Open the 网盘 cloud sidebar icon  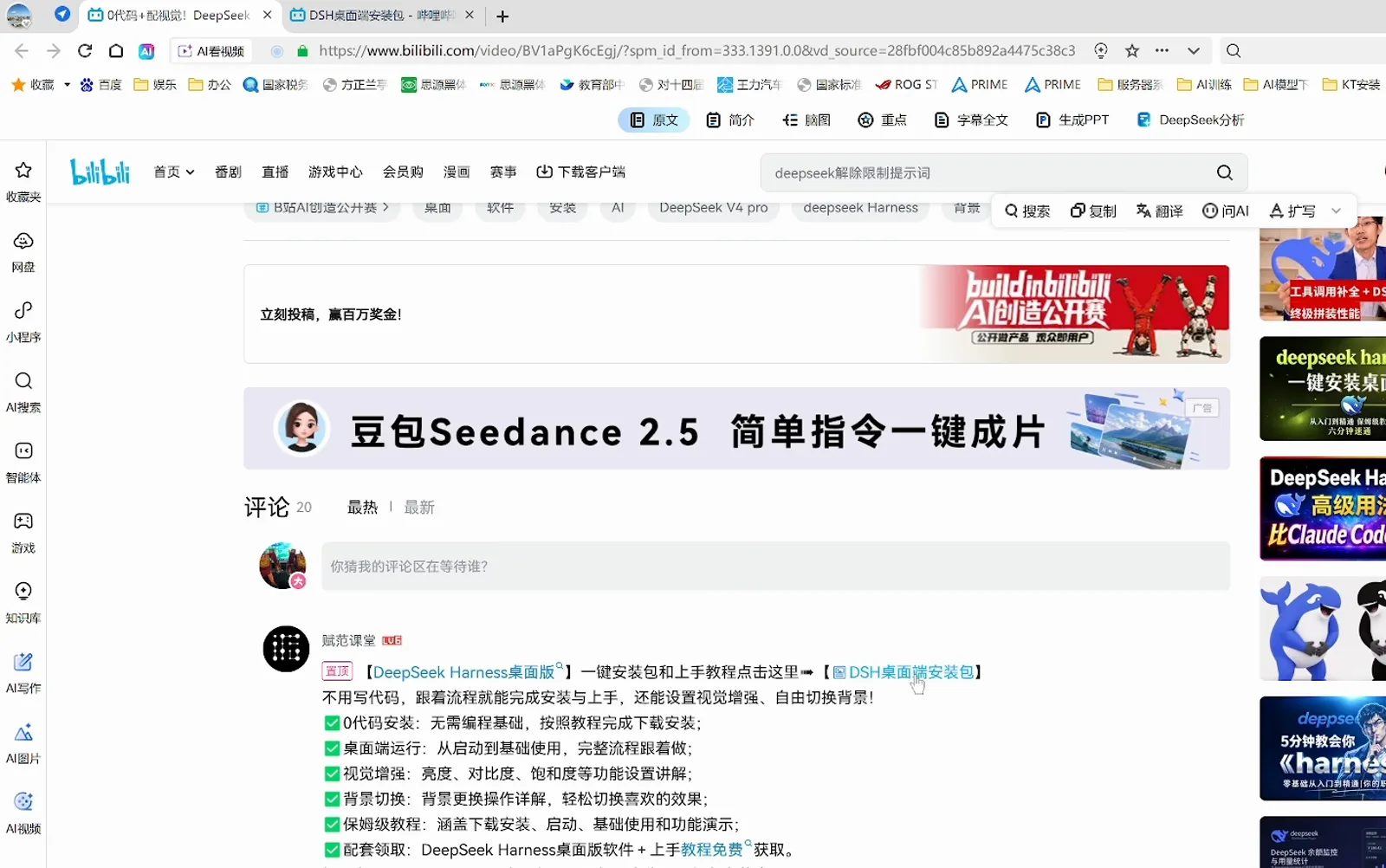tap(23, 251)
